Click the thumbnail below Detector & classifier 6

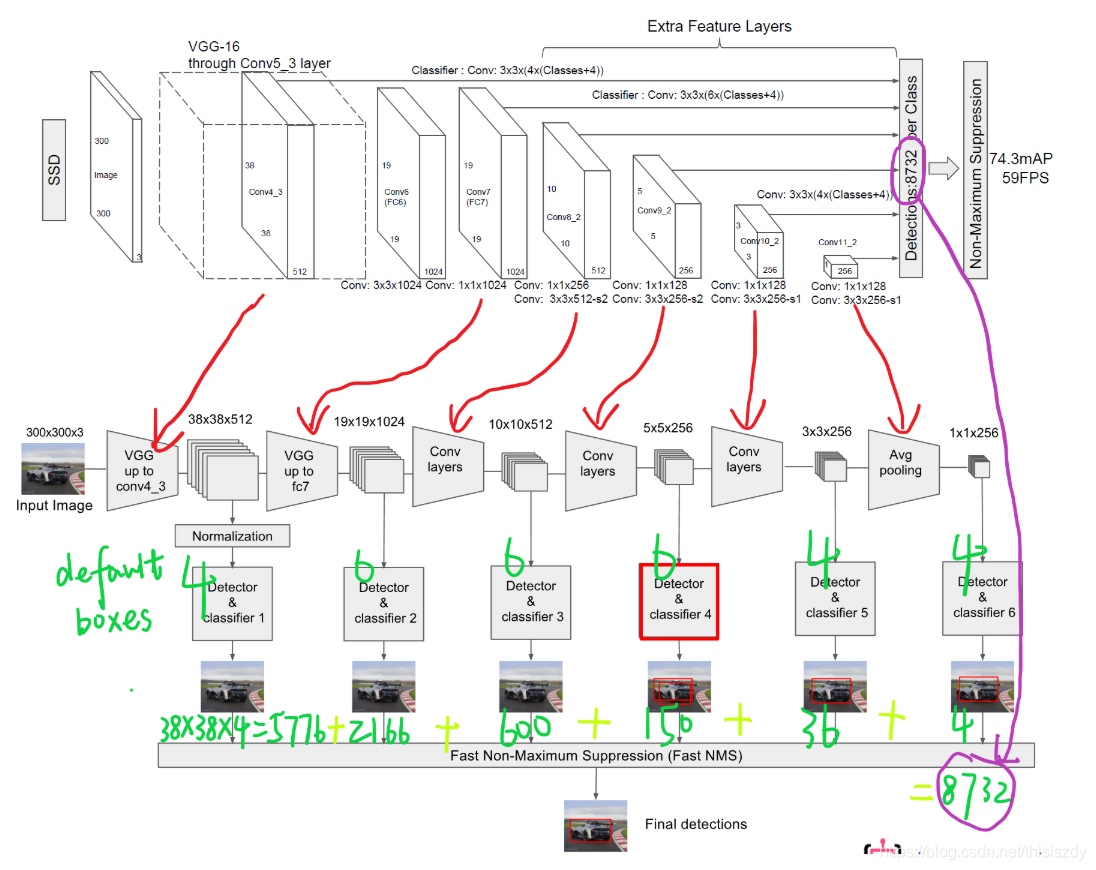coord(982,687)
